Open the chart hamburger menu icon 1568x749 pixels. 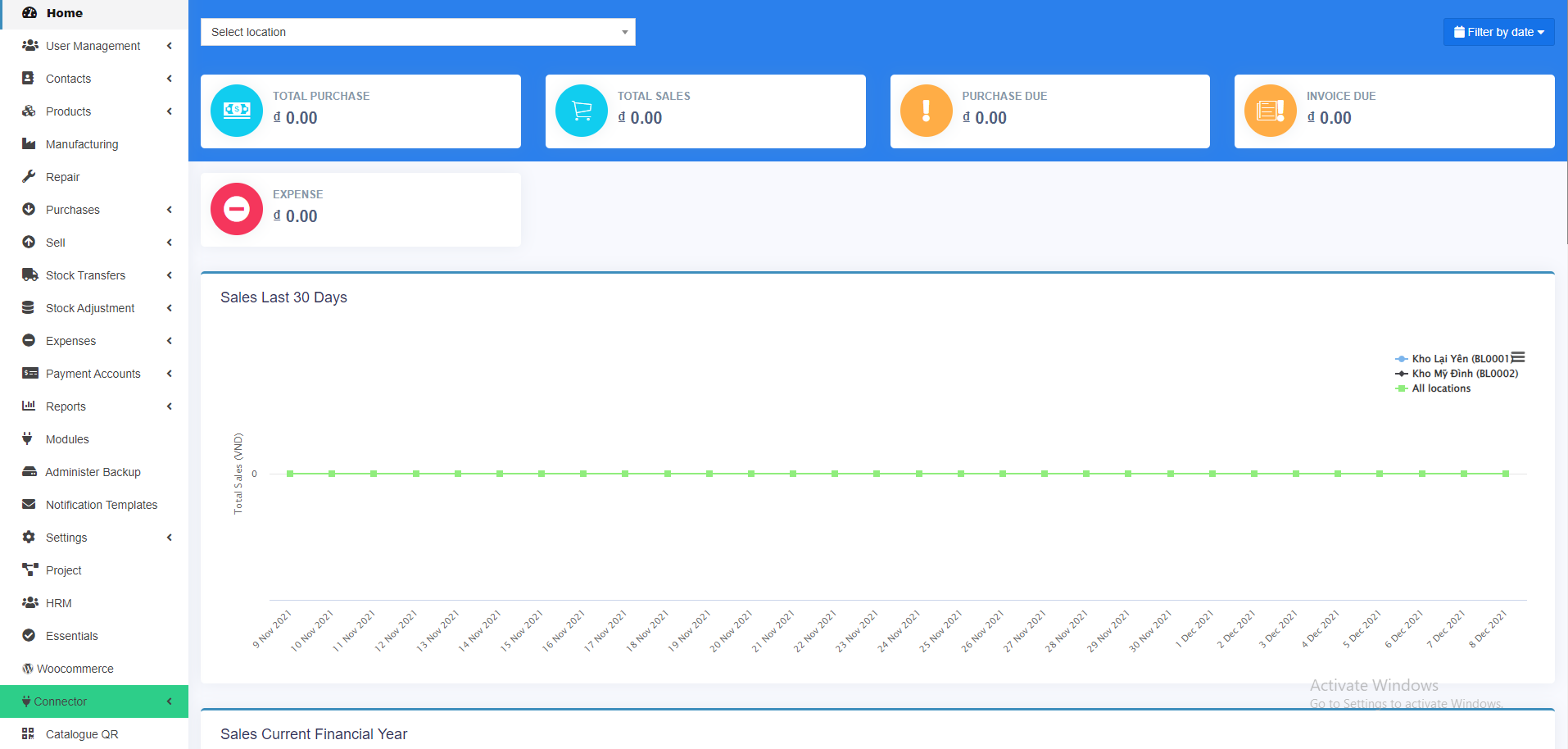pos(1518,357)
